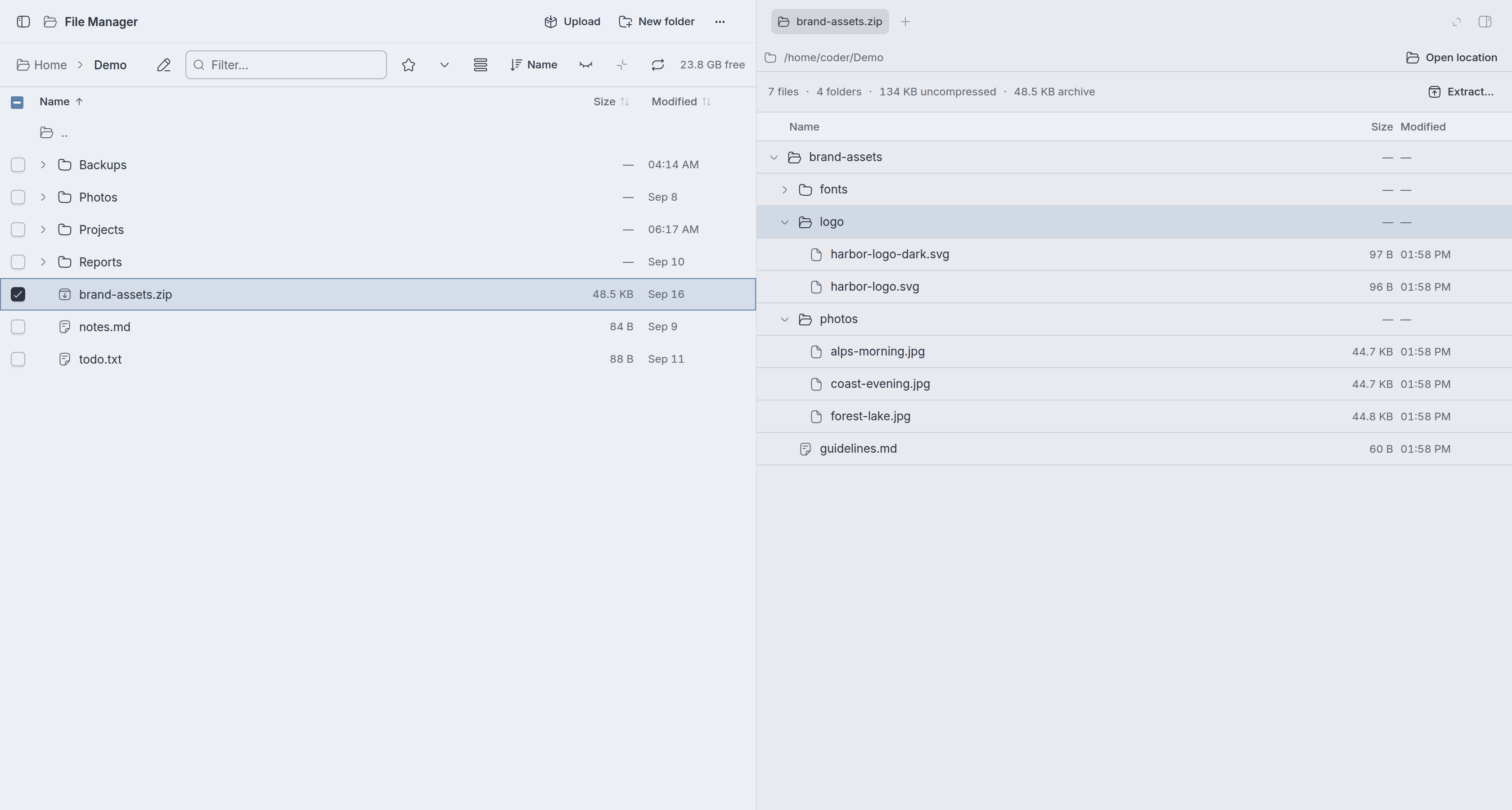
Task: Toggle the right panel layout icon
Action: coord(1485,22)
